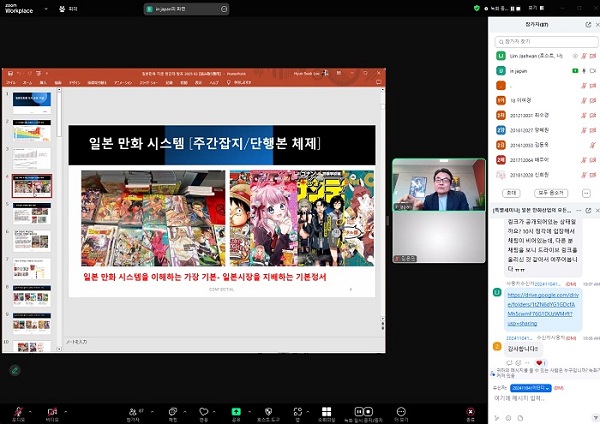Select participant Lim Jaehwan in list
This screenshot has width=600, height=424.
pos(546,56)
